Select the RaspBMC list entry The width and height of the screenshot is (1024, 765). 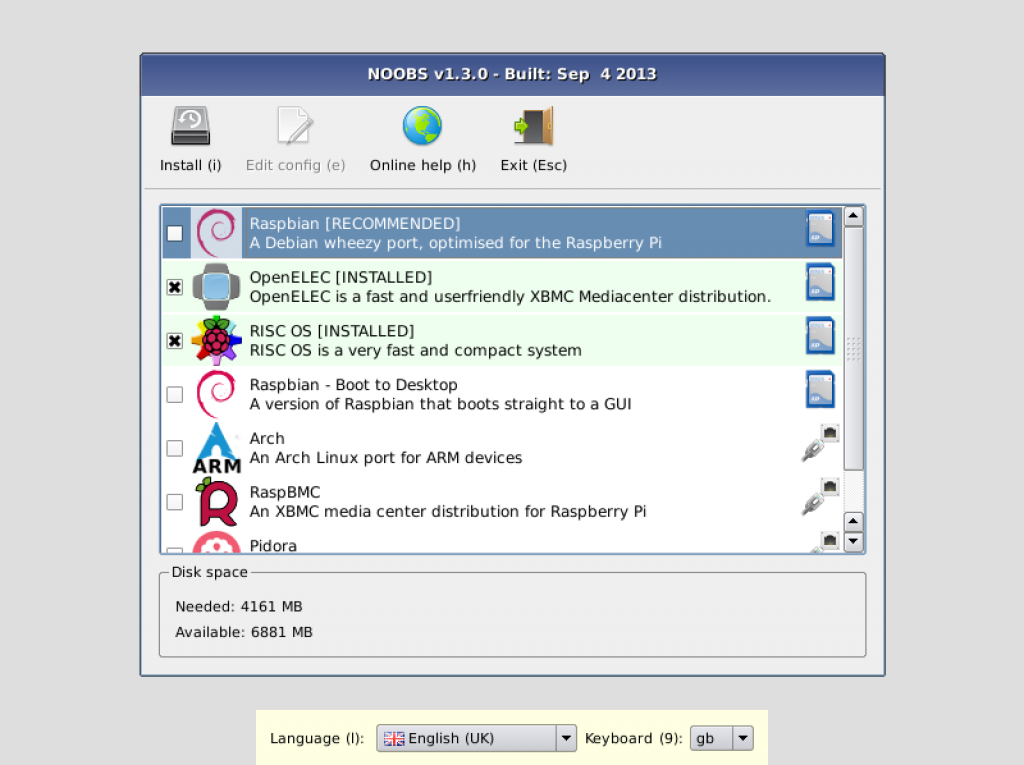(x=447, y=502)
